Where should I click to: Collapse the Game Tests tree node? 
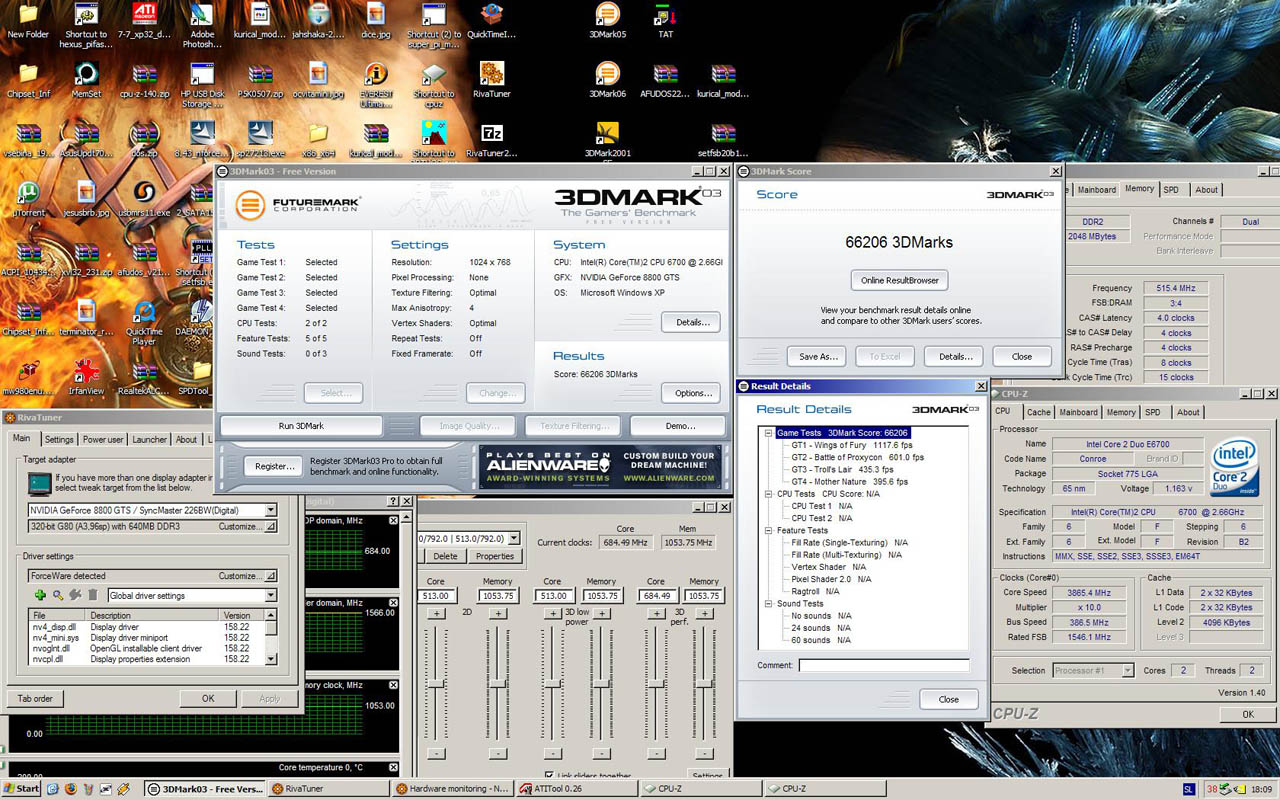coord(769,433)
